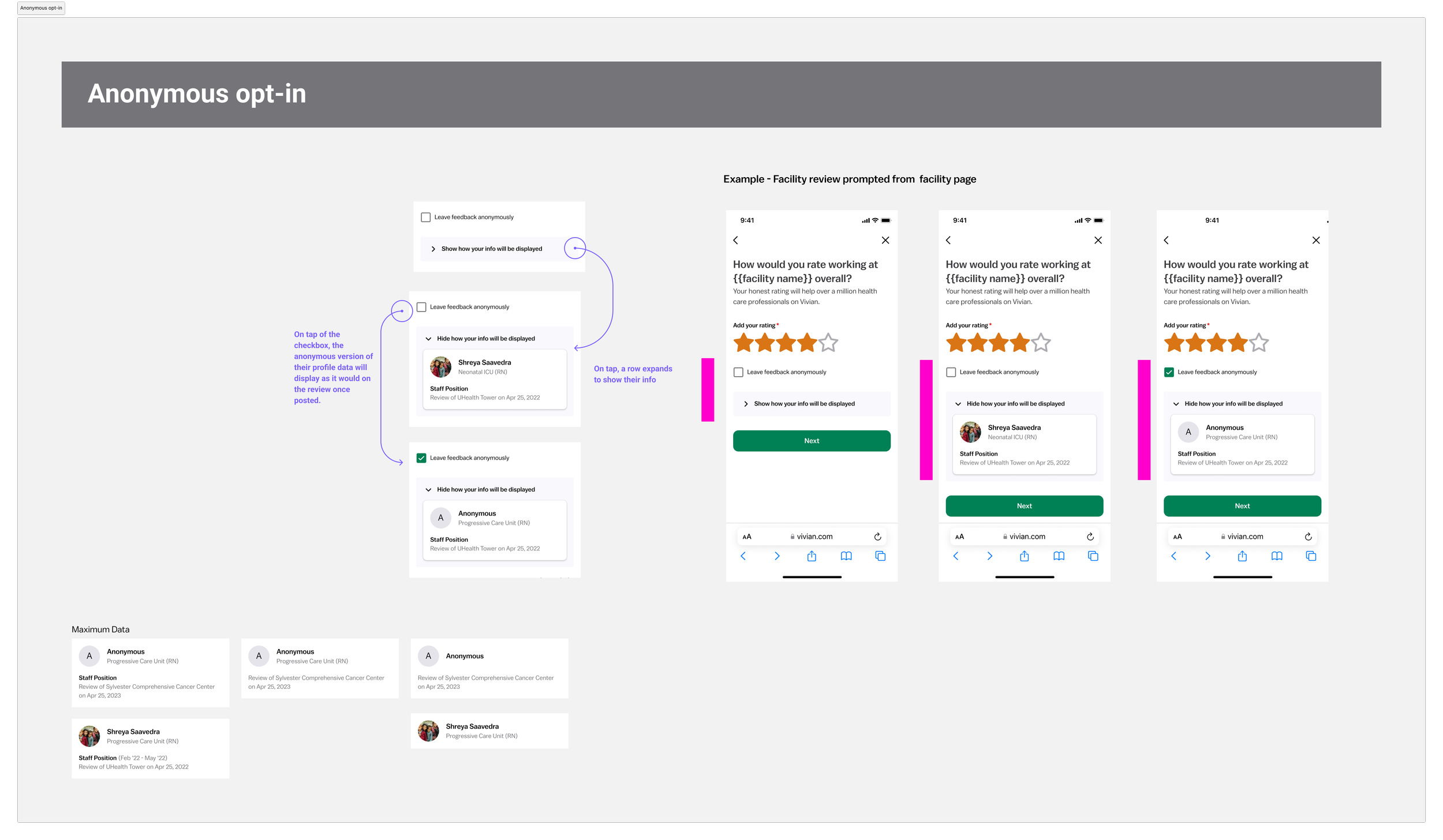
Task: Tap the back chevron atop the middle phone screen
Action: [948, 240]
